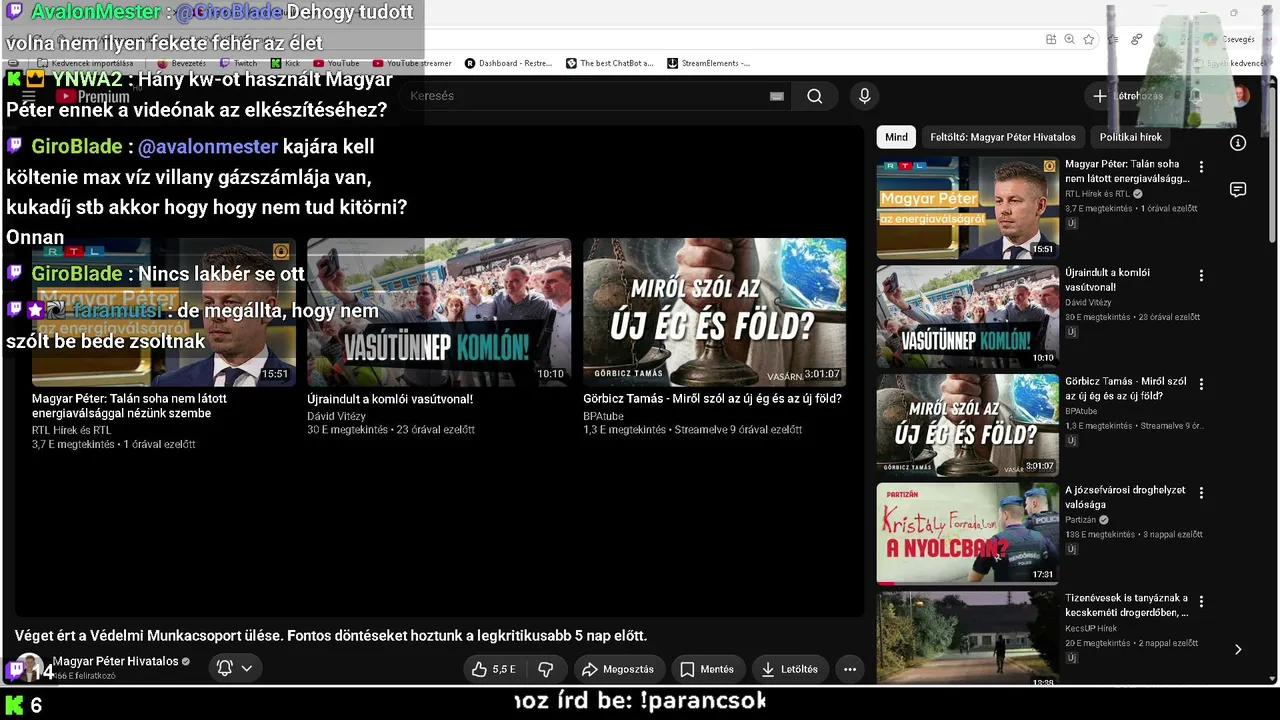Open options menu for Görbicz Tamás sidebar video
This screenshot has height=720, width=1280.
[x=1202, y=384]
